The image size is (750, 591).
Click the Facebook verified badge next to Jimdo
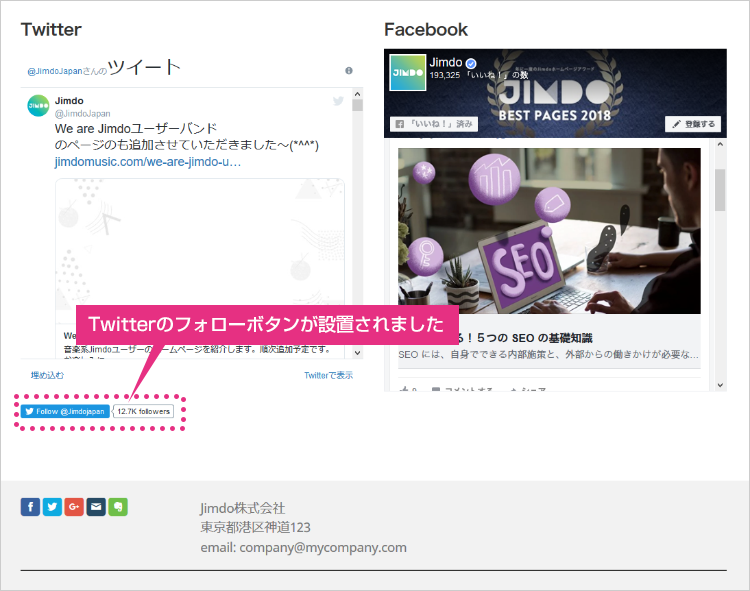471,63
